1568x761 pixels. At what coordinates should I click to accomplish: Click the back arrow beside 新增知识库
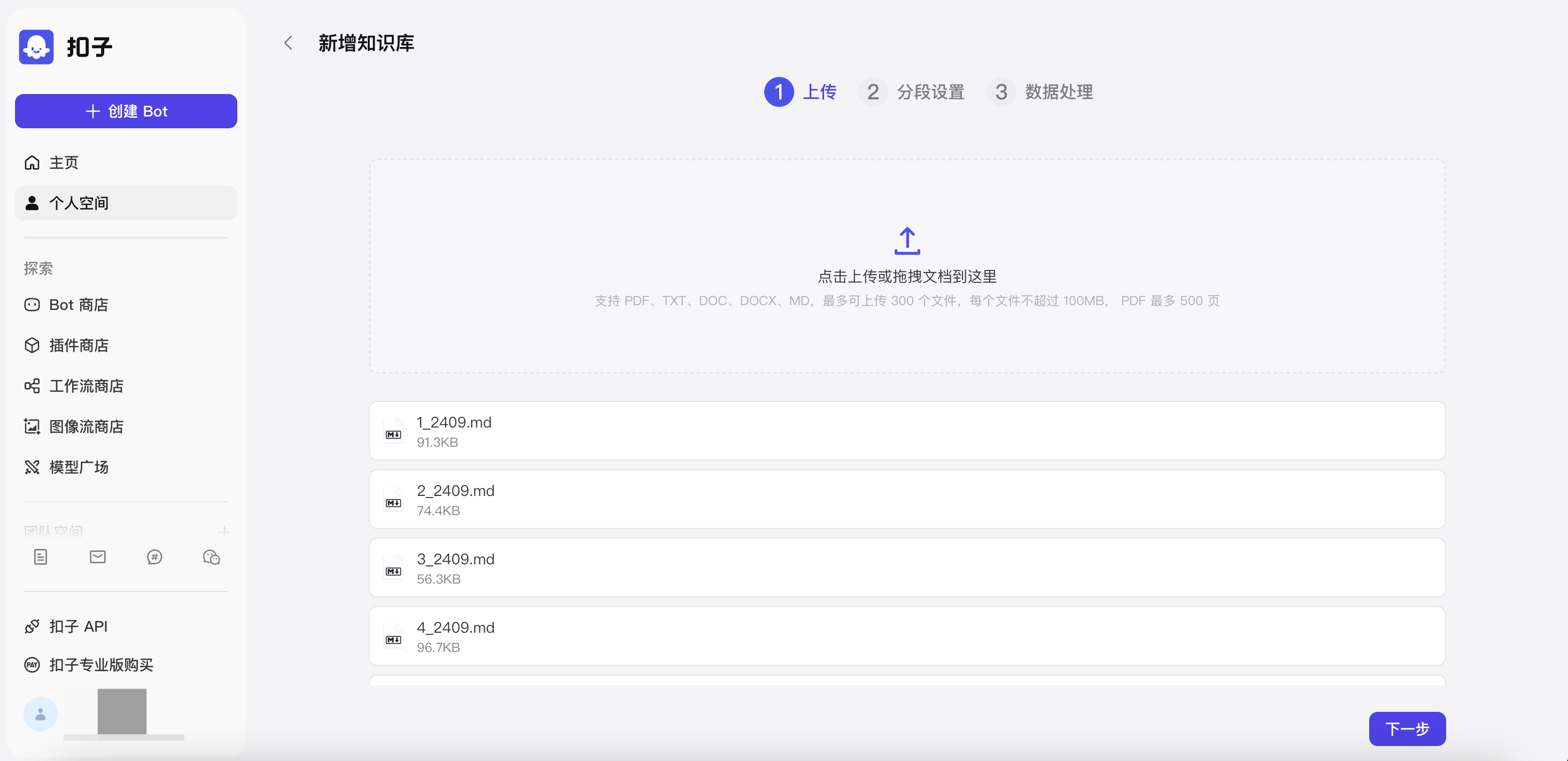(288, 43)
